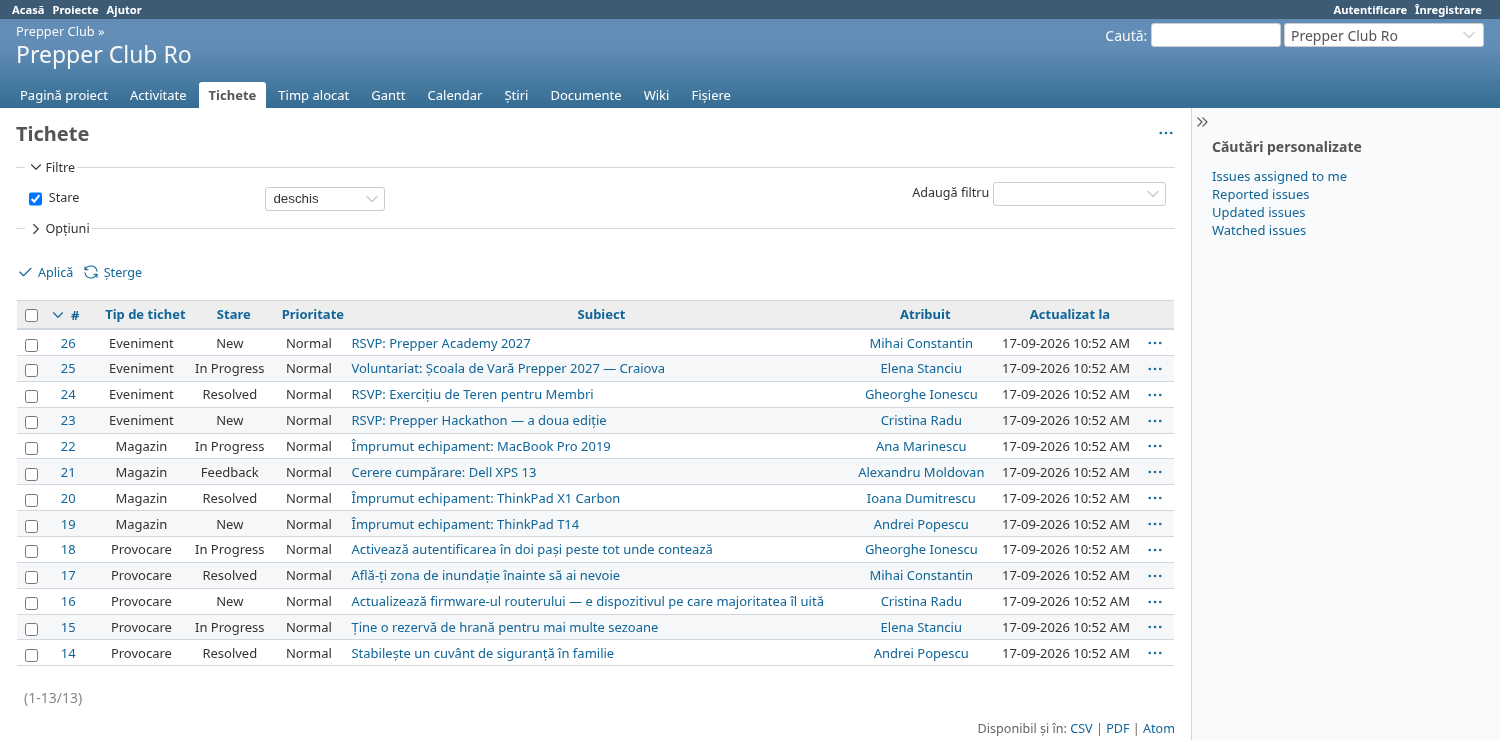Screen dimensions: 1500x740
Task: Open the Adaugă filtru dropdown
Action: click(1079, 193)
